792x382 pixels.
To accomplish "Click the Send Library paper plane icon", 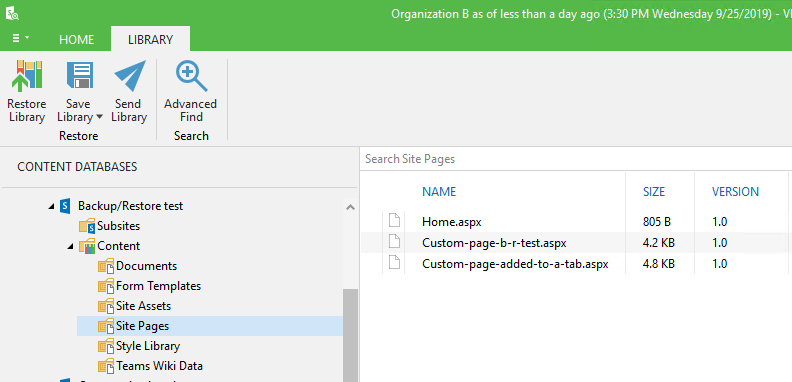I will click(130, 76).
